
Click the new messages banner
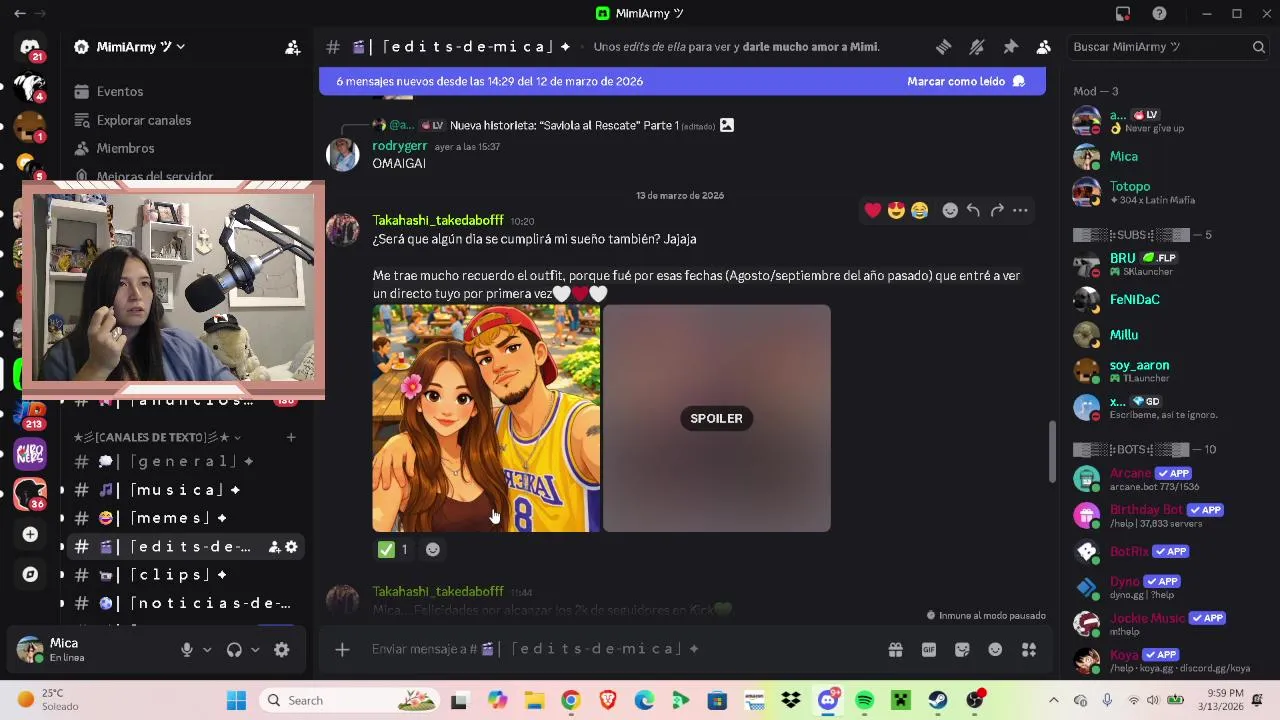682,81
